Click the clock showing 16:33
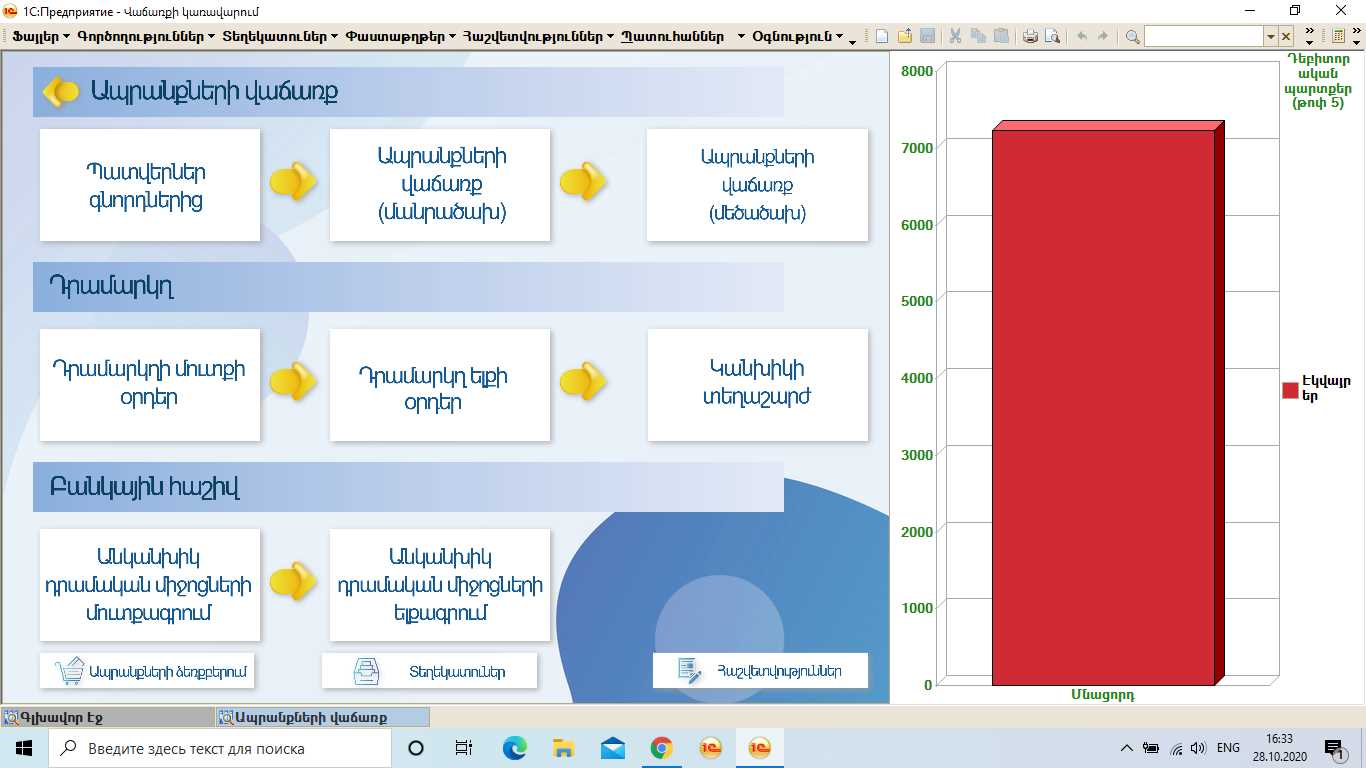Image resolution: width=1366 pixels, height=768 pixels. [1279, 748]
